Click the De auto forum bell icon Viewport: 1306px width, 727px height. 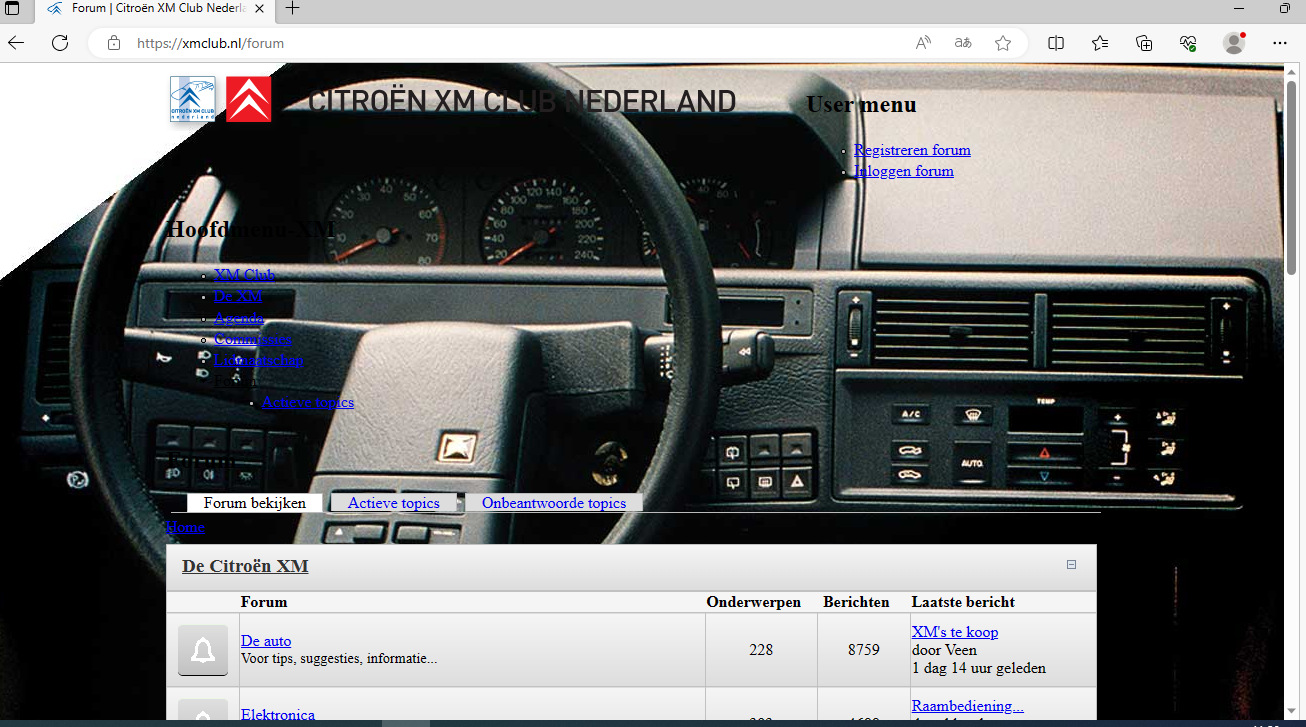(x=203, y=650)
